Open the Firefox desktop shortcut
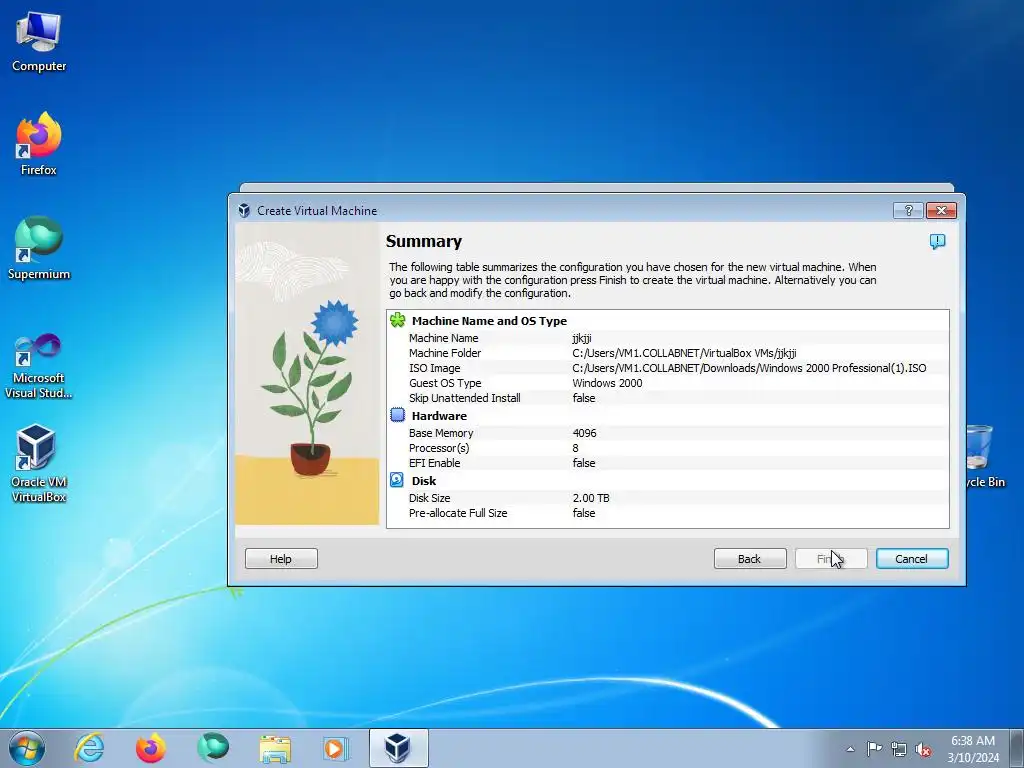This screenshot has width=1024, height=768. point(39,144)
